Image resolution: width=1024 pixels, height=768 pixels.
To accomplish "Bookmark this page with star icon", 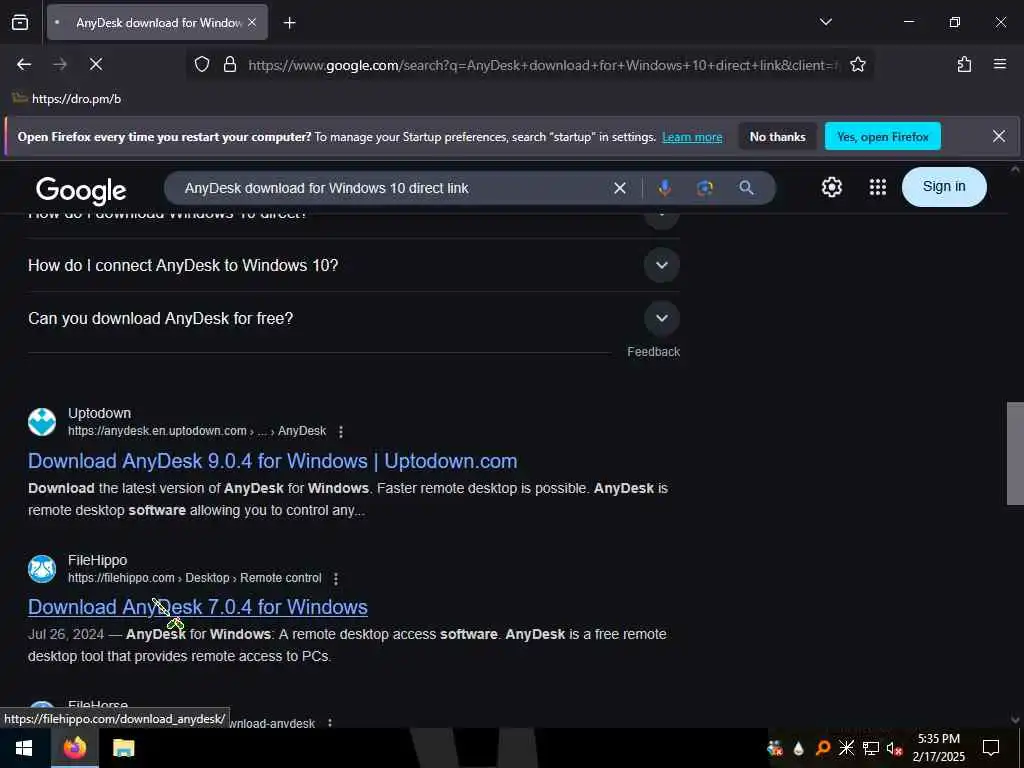I will click(x=857, y=64).
